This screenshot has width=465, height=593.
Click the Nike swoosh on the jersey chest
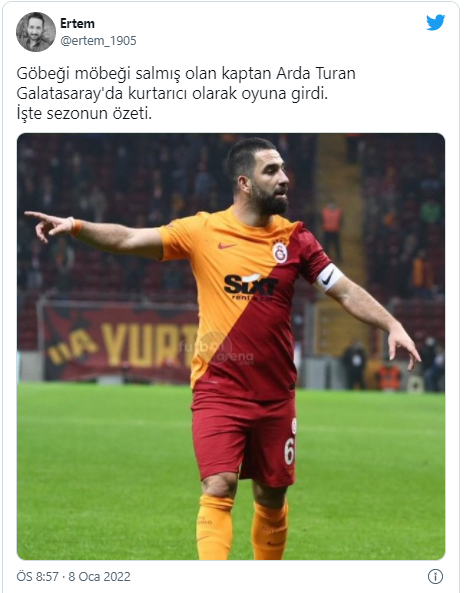tap(227, 246)
